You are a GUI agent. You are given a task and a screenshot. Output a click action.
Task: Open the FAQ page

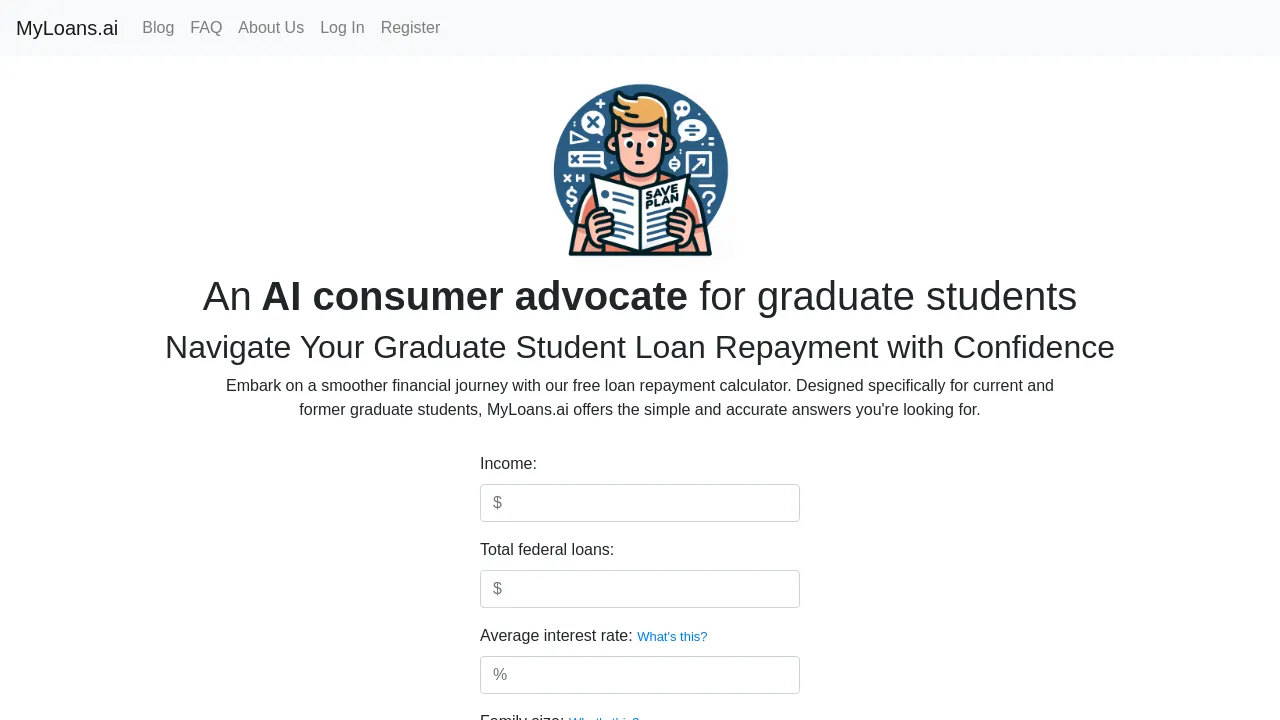[x=206, y=27]
